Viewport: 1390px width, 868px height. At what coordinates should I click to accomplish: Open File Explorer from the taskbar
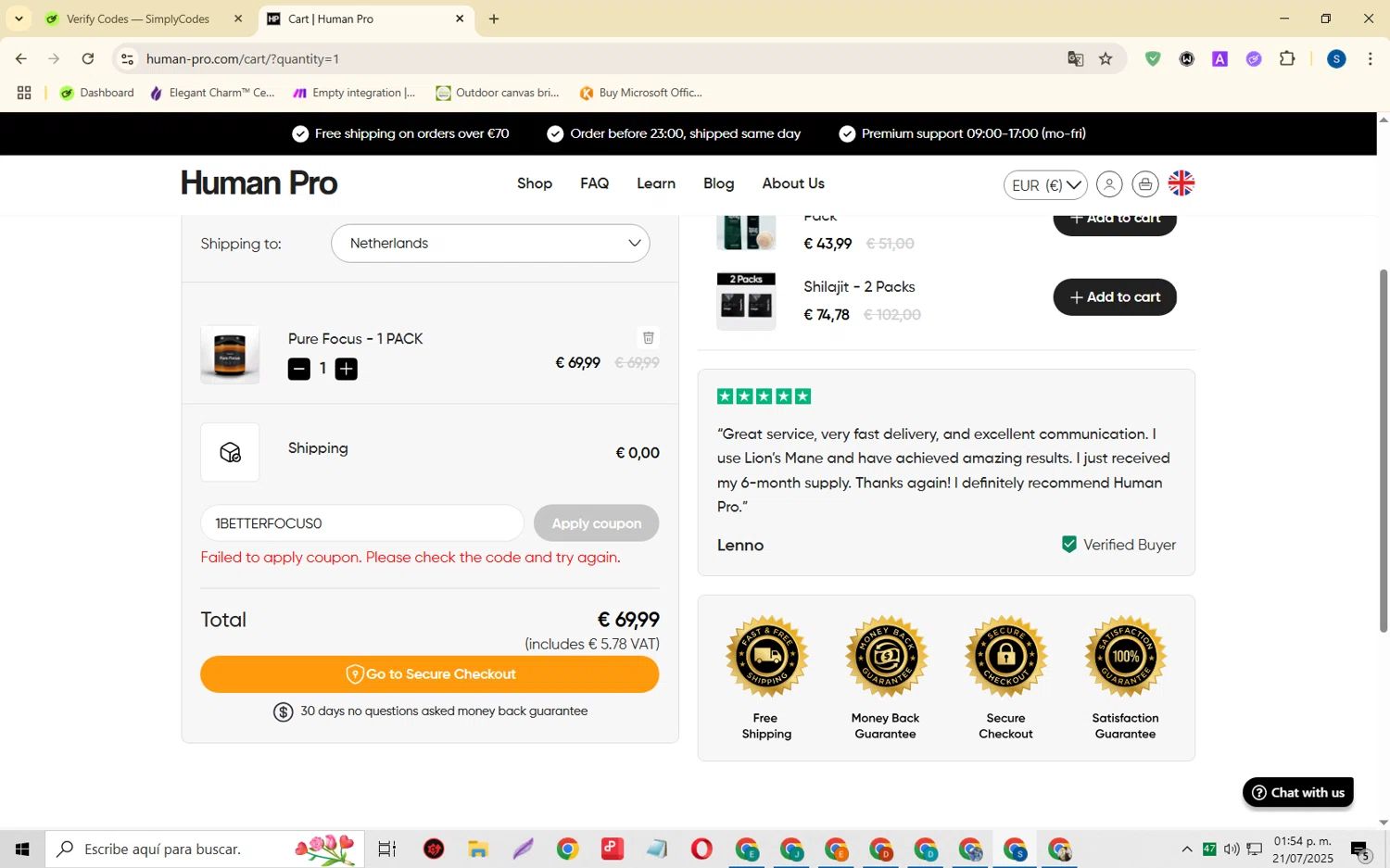(x=477, y=849)
